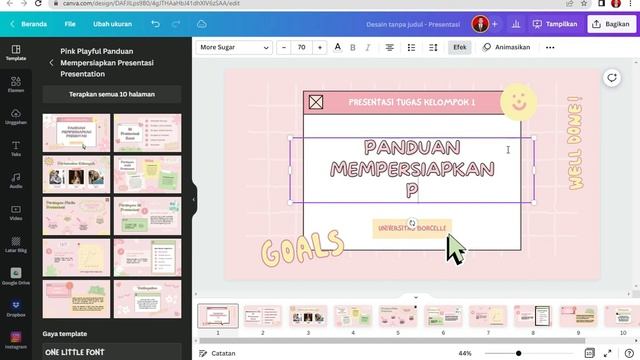Click the Tampilkan present button
This screenshot has height=360, width=640.
click(555, 24)
